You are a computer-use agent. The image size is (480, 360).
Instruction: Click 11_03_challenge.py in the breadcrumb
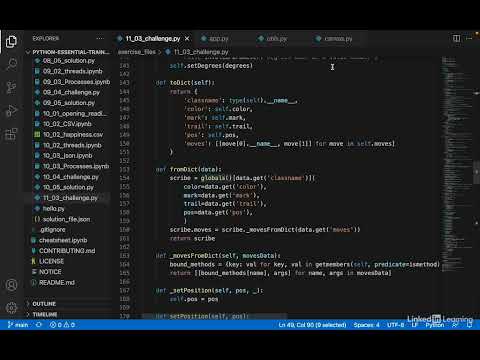[201, 52]
